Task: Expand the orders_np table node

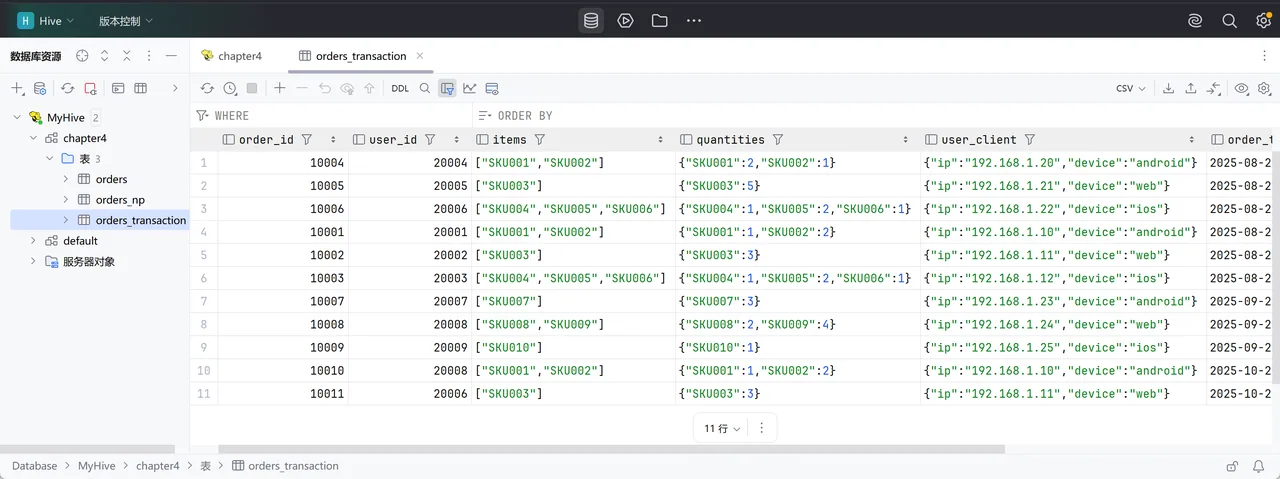Action: (x=66, y=200)
